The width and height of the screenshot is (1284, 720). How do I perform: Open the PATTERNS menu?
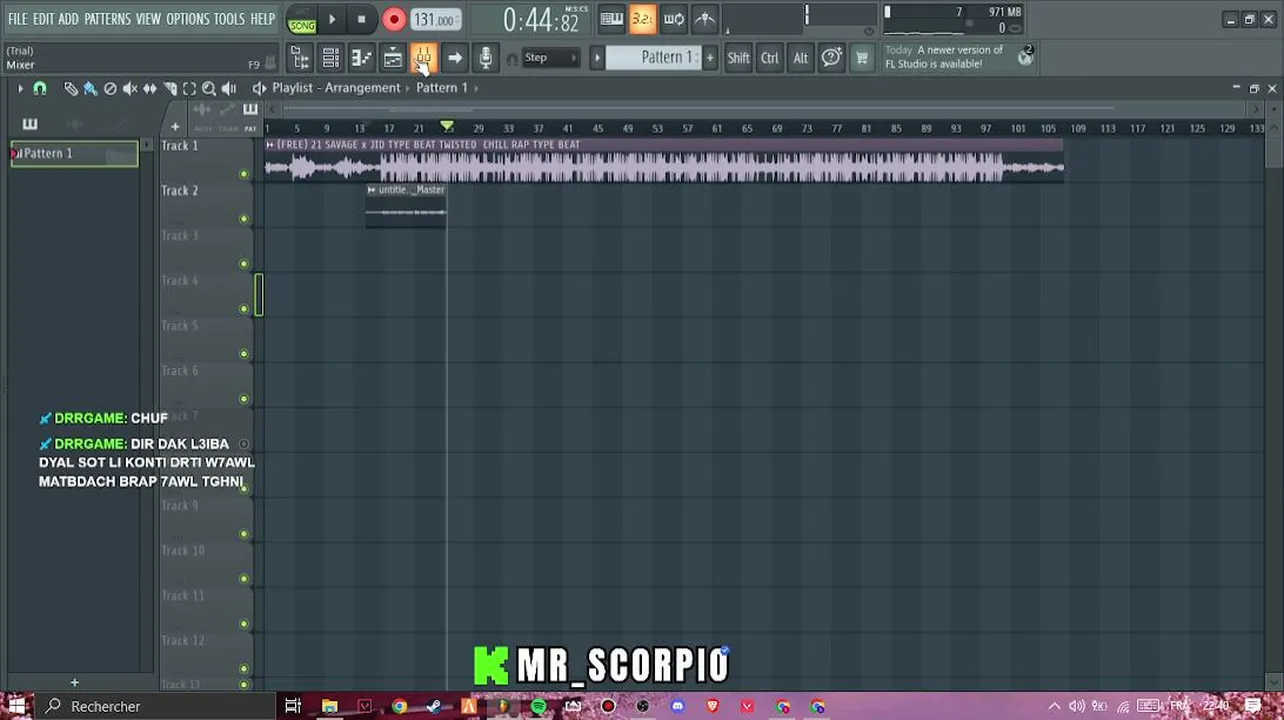click(107, 19)
